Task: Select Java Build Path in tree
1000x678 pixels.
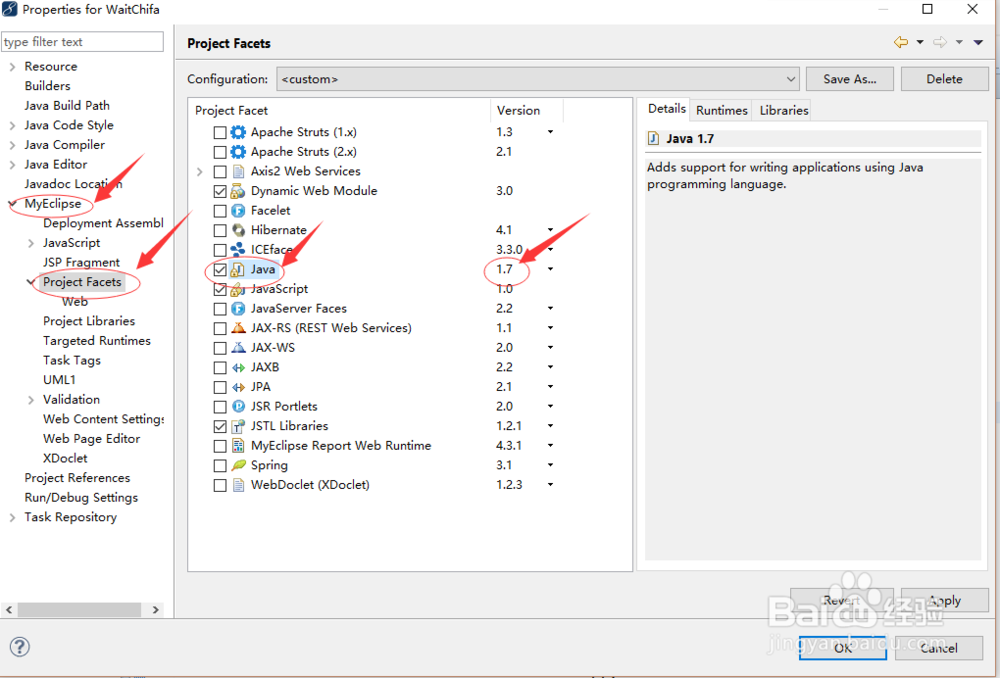Action: click(x=67, y=105)
